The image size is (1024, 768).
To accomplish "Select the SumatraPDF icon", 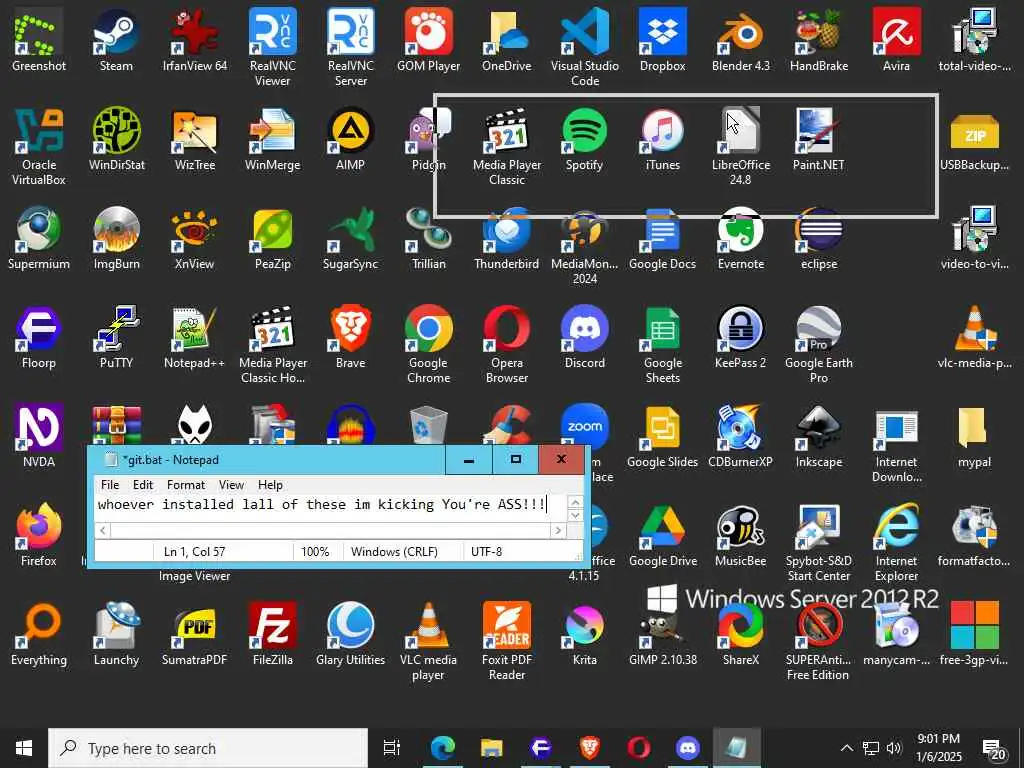I will (195, 635).
